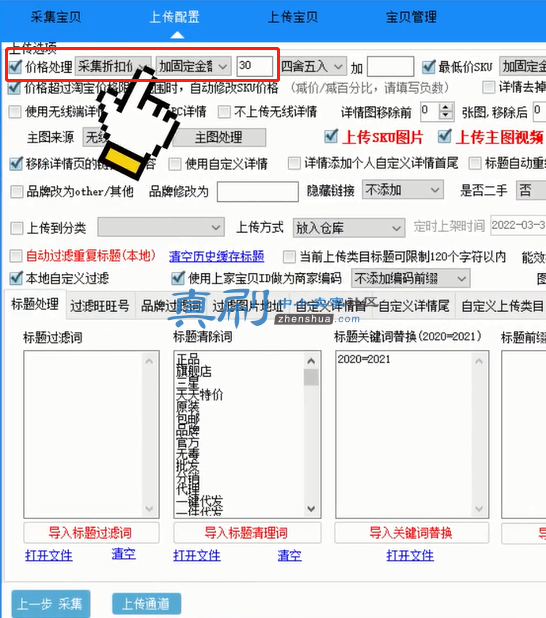The height and width of the screenshot is (618, 546).
Task: Click 打开文件 link under 关键词替换
Action: [410, 556]
